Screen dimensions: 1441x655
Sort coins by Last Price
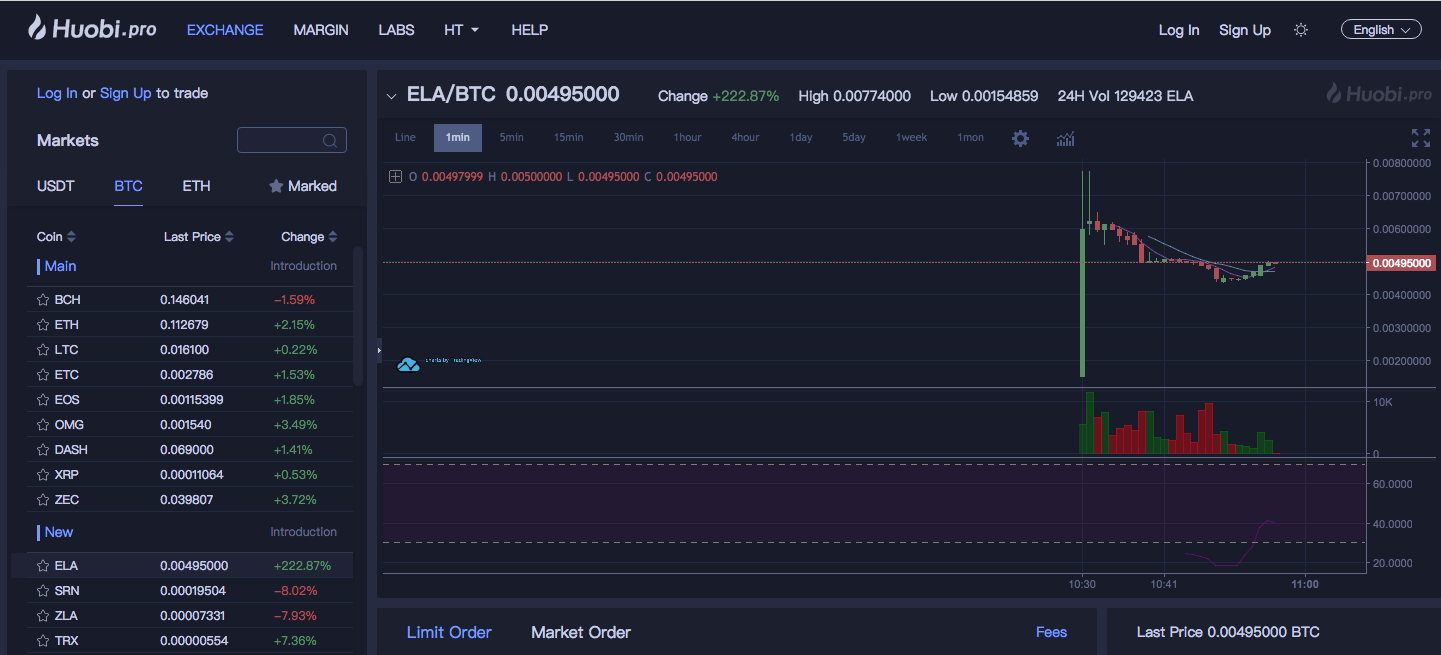[x=198, y=237]
